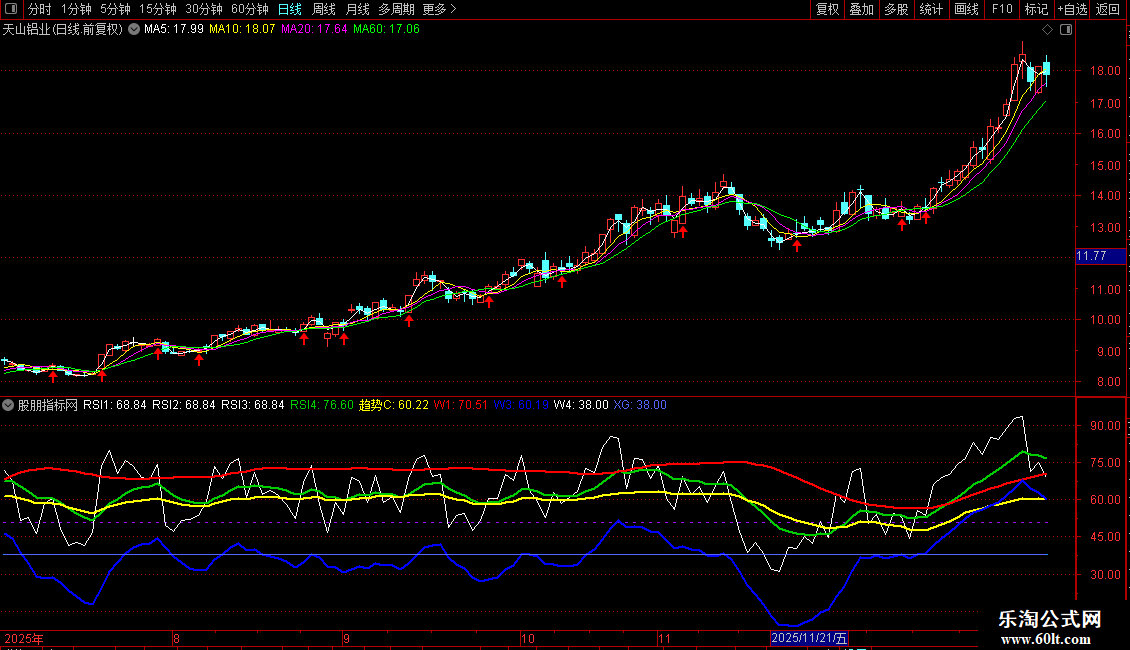Add stock via +自选 button
The height and width of the screenshot is (650, 1130).
tap(1072, 9)
